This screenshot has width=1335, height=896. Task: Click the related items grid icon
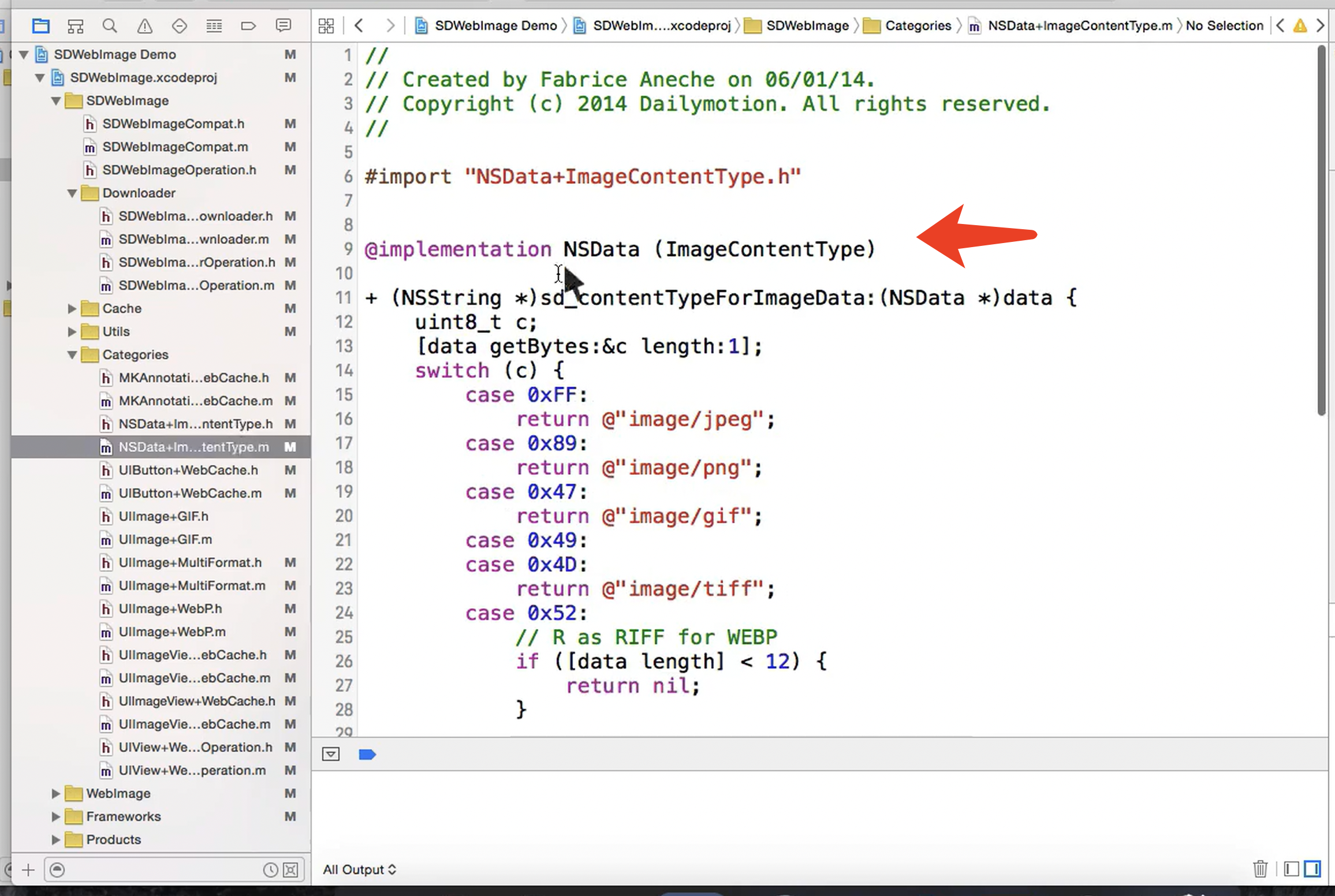click(x=326, y=25)
